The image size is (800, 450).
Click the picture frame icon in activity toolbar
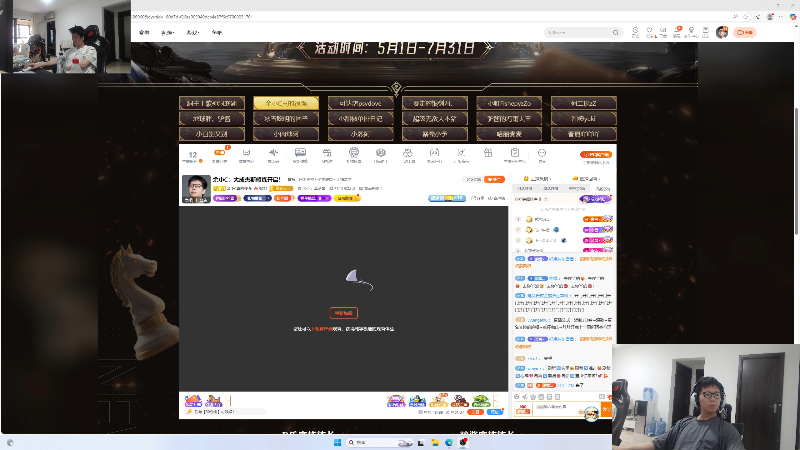[x=300, y=155]
